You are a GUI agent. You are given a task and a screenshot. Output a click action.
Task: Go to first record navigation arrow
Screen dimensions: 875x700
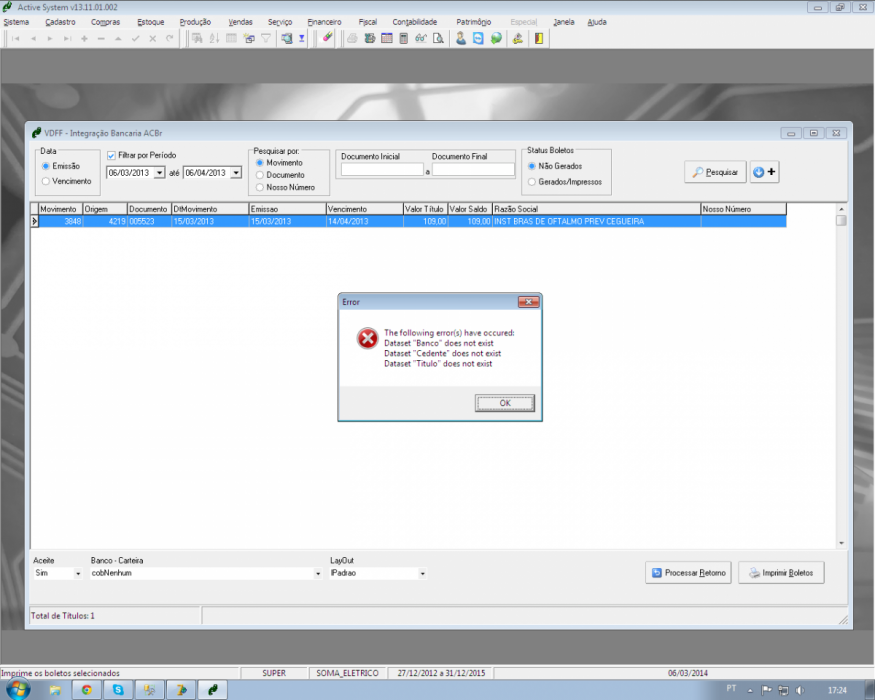pyautogui.click(x=16, y=39)
